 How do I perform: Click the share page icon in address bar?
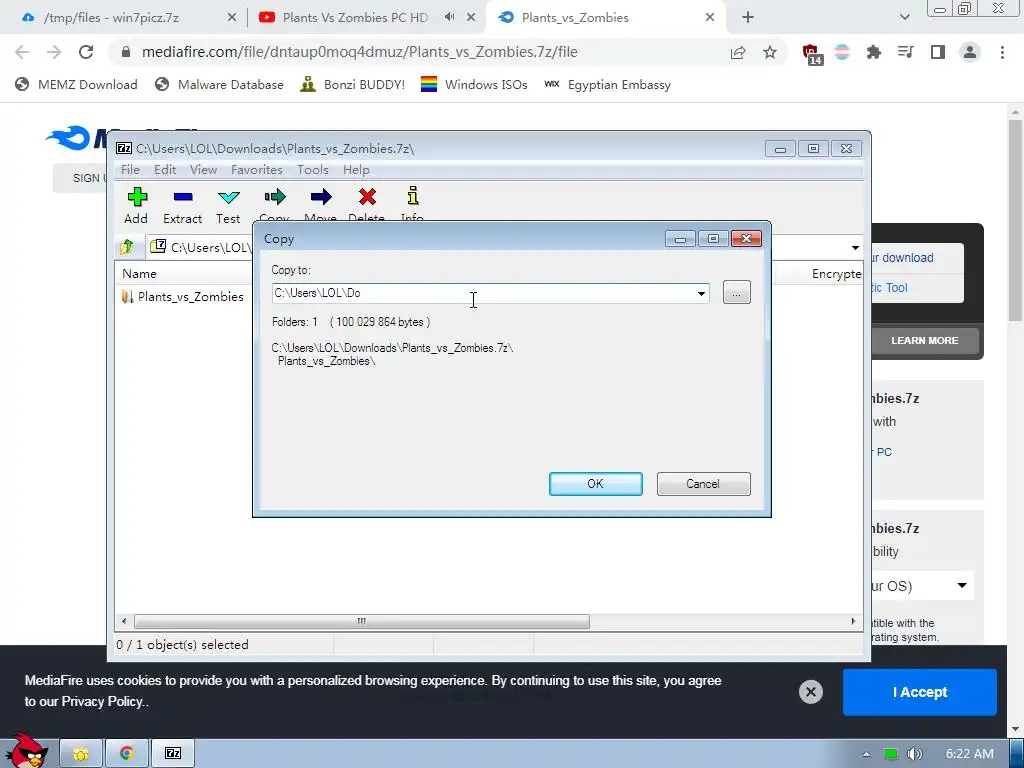(738, 52)
